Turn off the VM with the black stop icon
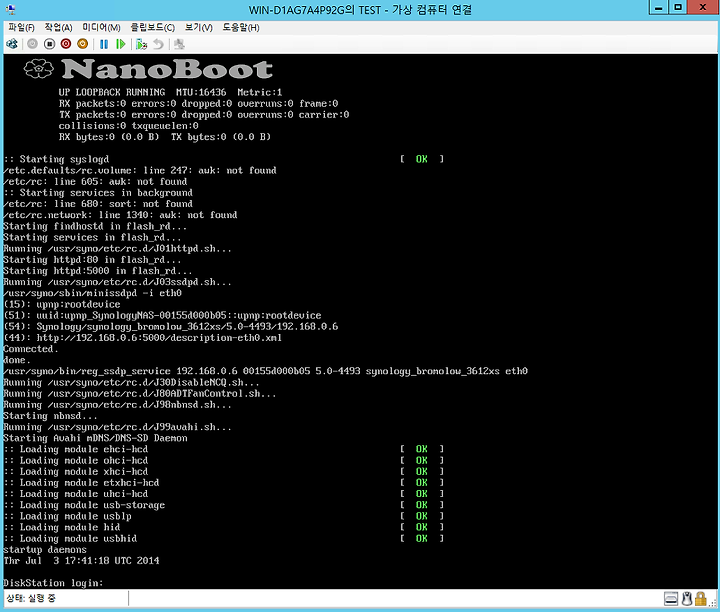The image size is (720, 612). coord(49,44)
